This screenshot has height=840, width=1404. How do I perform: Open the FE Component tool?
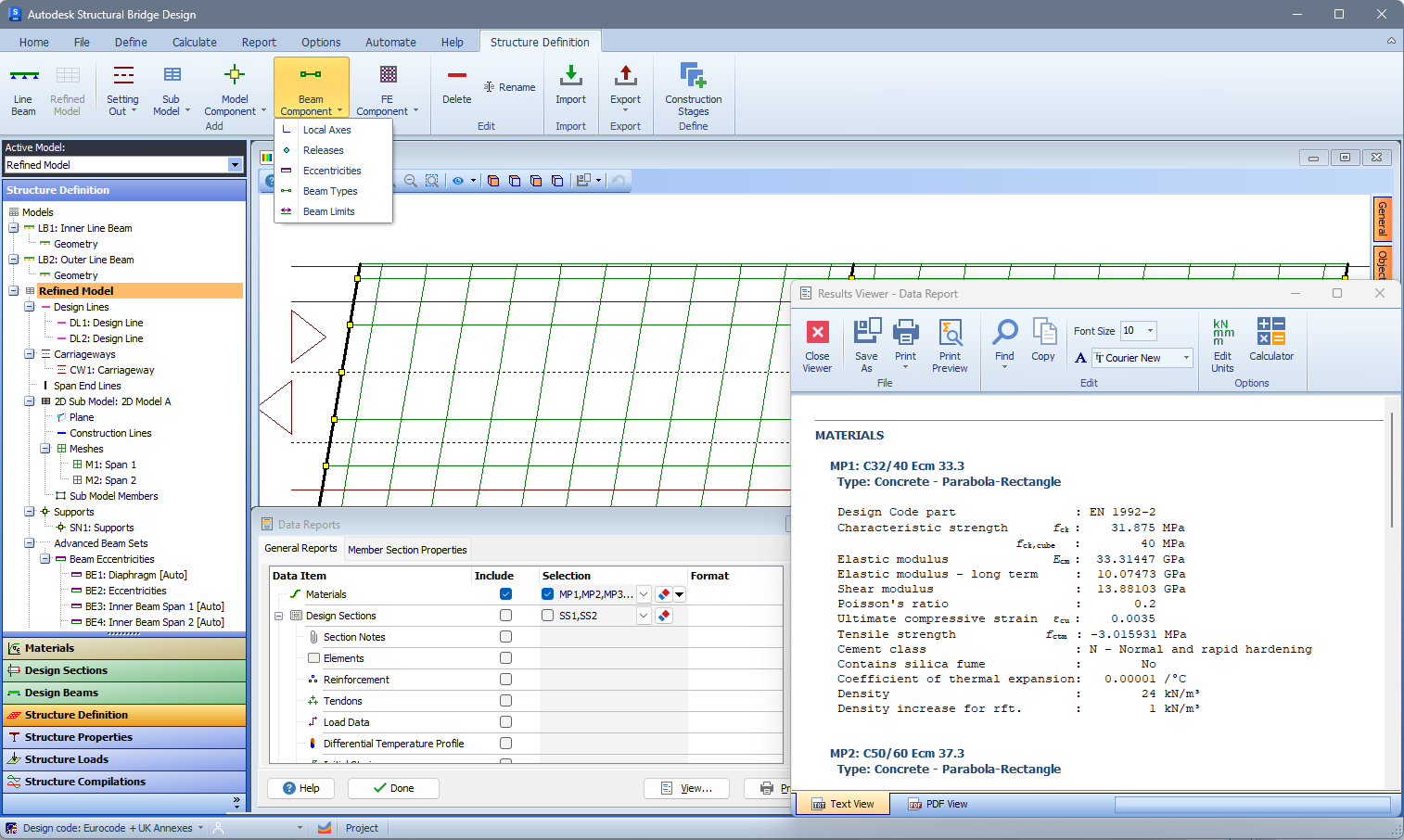388,90
